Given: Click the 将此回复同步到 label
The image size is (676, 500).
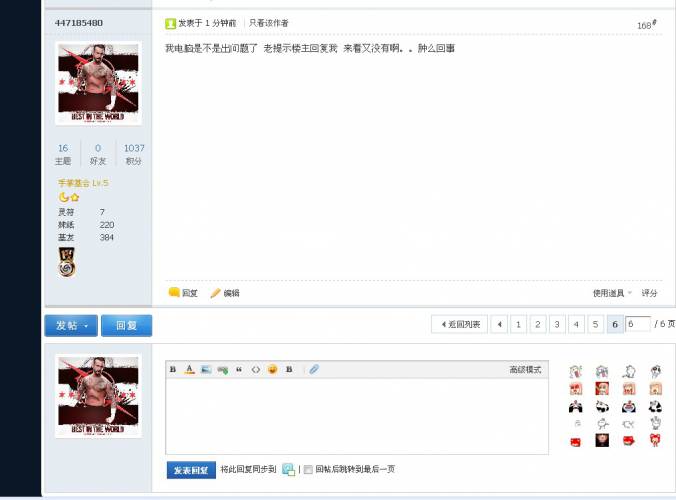Looking at the screenshot, I should pyautogui.click(x=248, y=469).
